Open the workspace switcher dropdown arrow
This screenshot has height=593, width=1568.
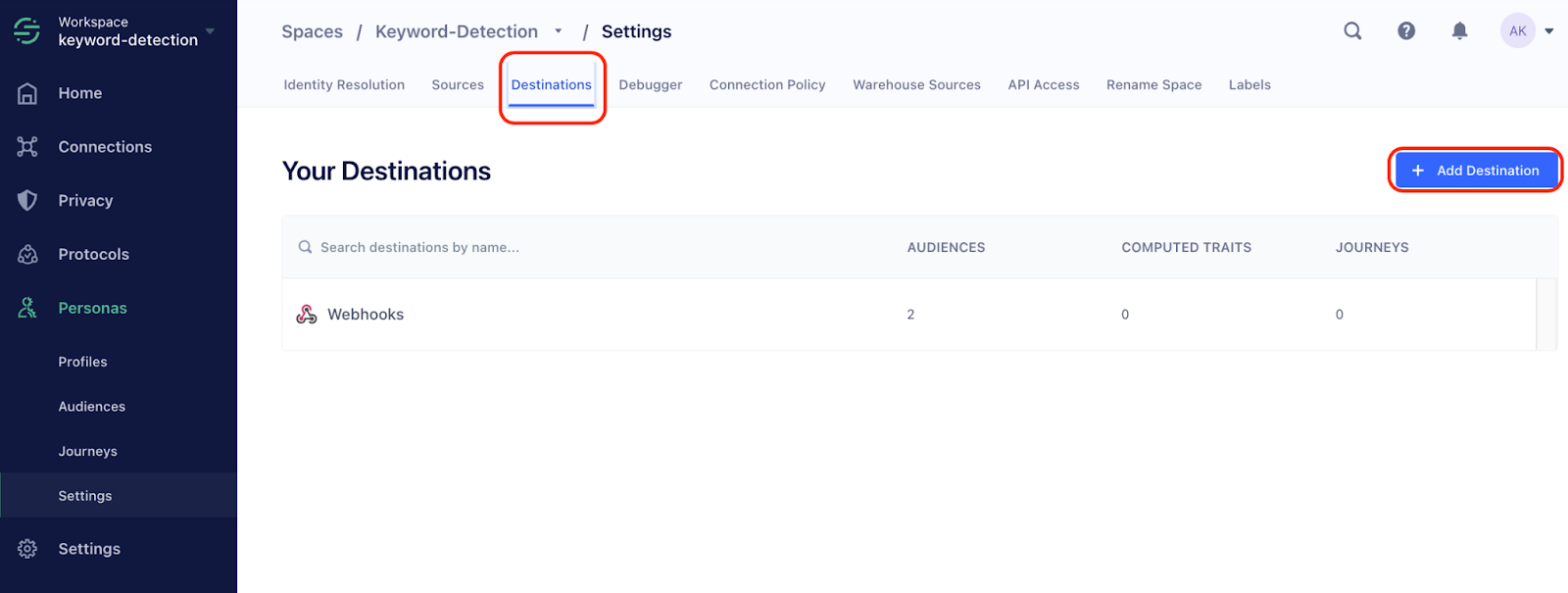coord(210,31)
